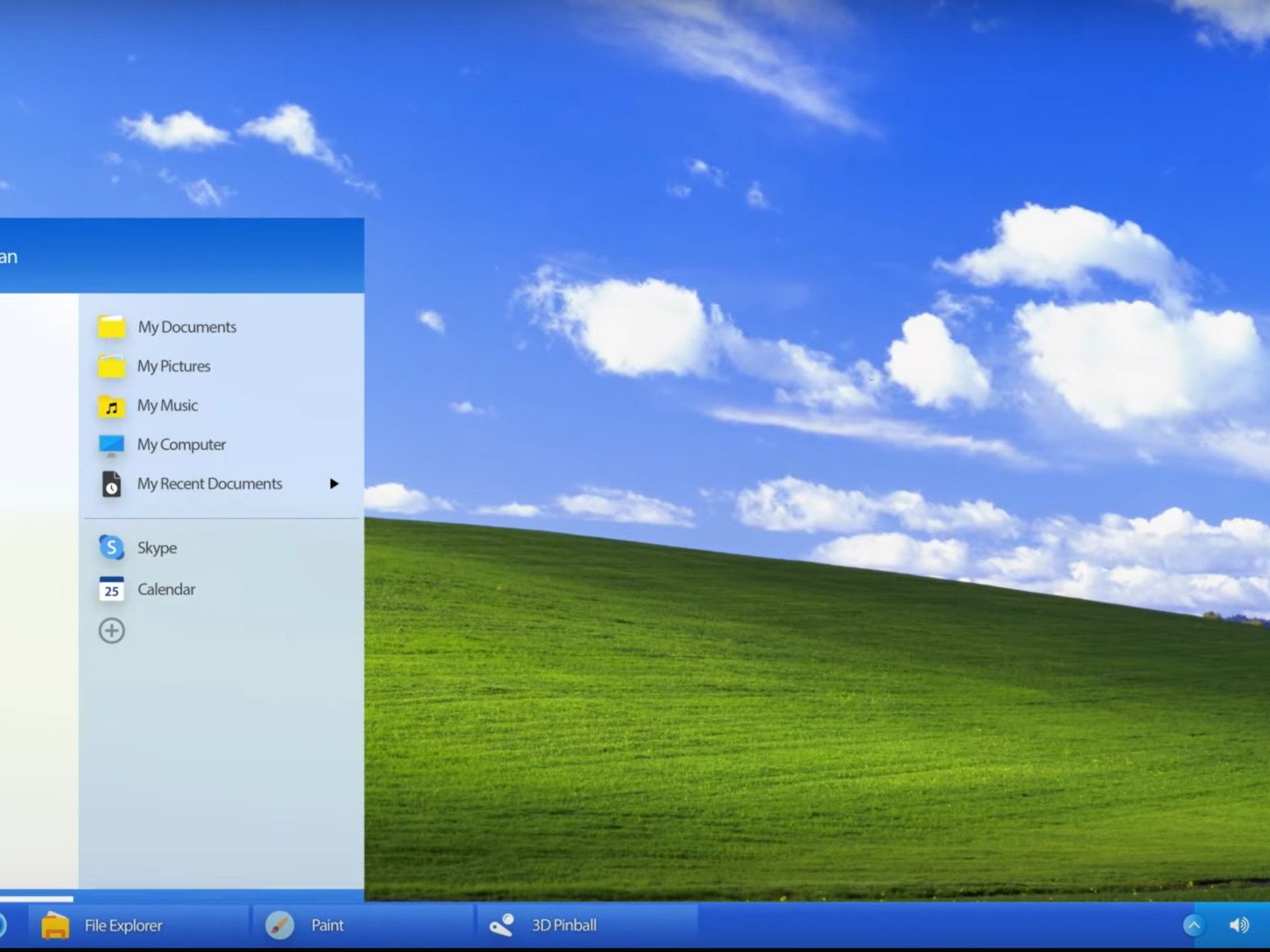Click the 3D Pinball taskbar icon
The image size is (1270, 952).
[502, 925]
